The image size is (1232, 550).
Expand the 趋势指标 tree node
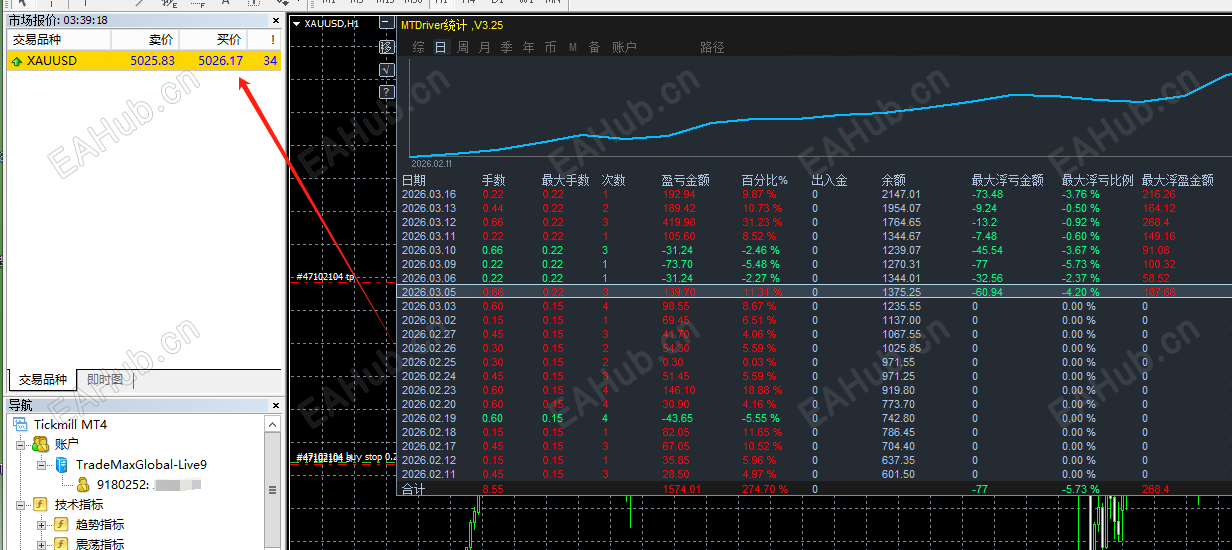[42, 524]
